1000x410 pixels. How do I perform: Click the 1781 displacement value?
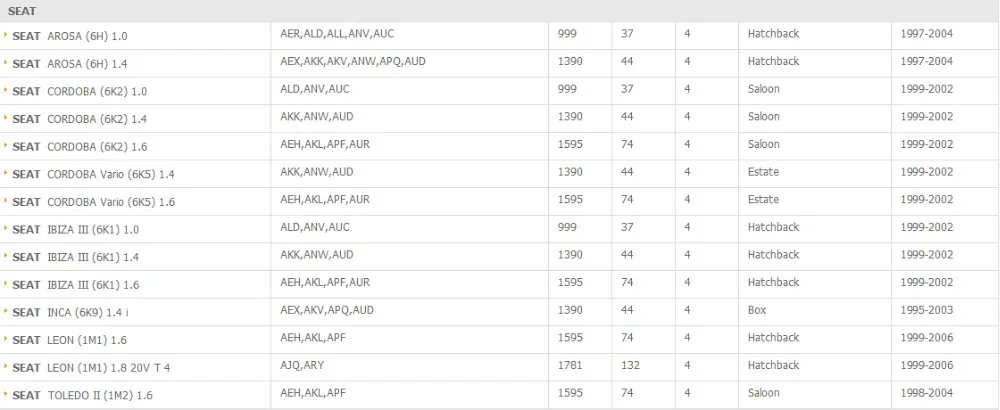pyautogui.click(x=570, y=365)
